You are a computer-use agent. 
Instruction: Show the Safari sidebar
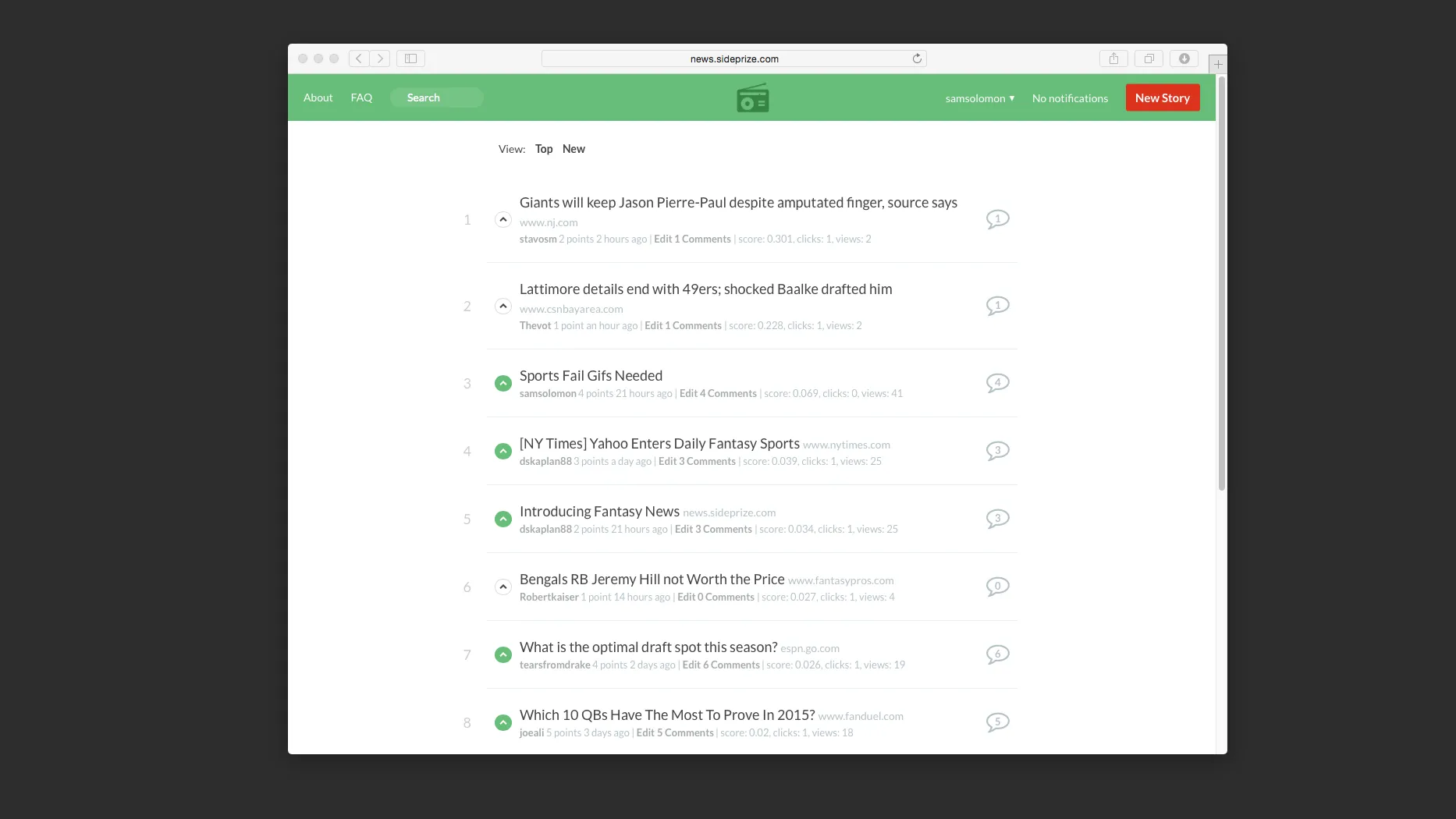click(x=410, y=58)
